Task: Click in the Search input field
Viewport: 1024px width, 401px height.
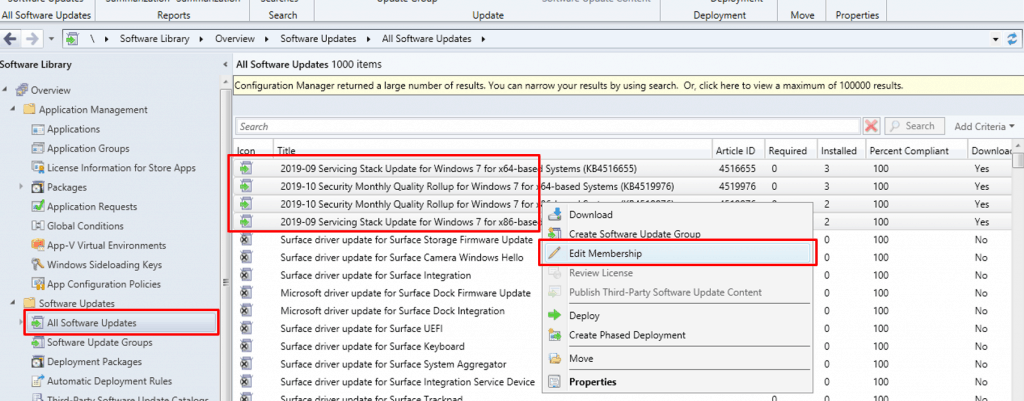Action: [547, 127]
